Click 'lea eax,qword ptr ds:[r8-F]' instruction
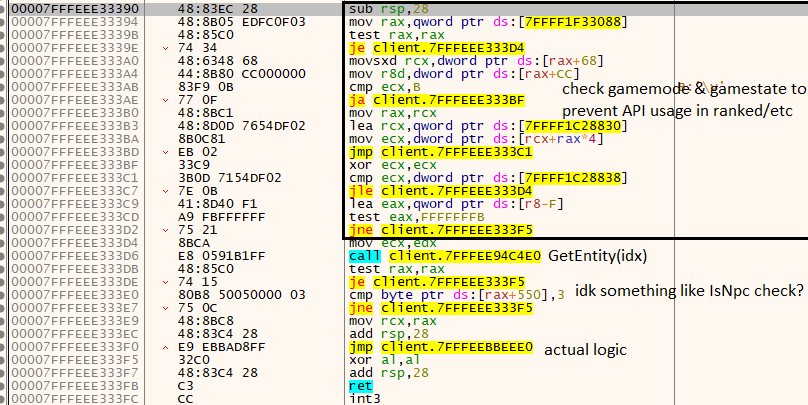This screenshot has height=405, width=808. click(456, 204)
